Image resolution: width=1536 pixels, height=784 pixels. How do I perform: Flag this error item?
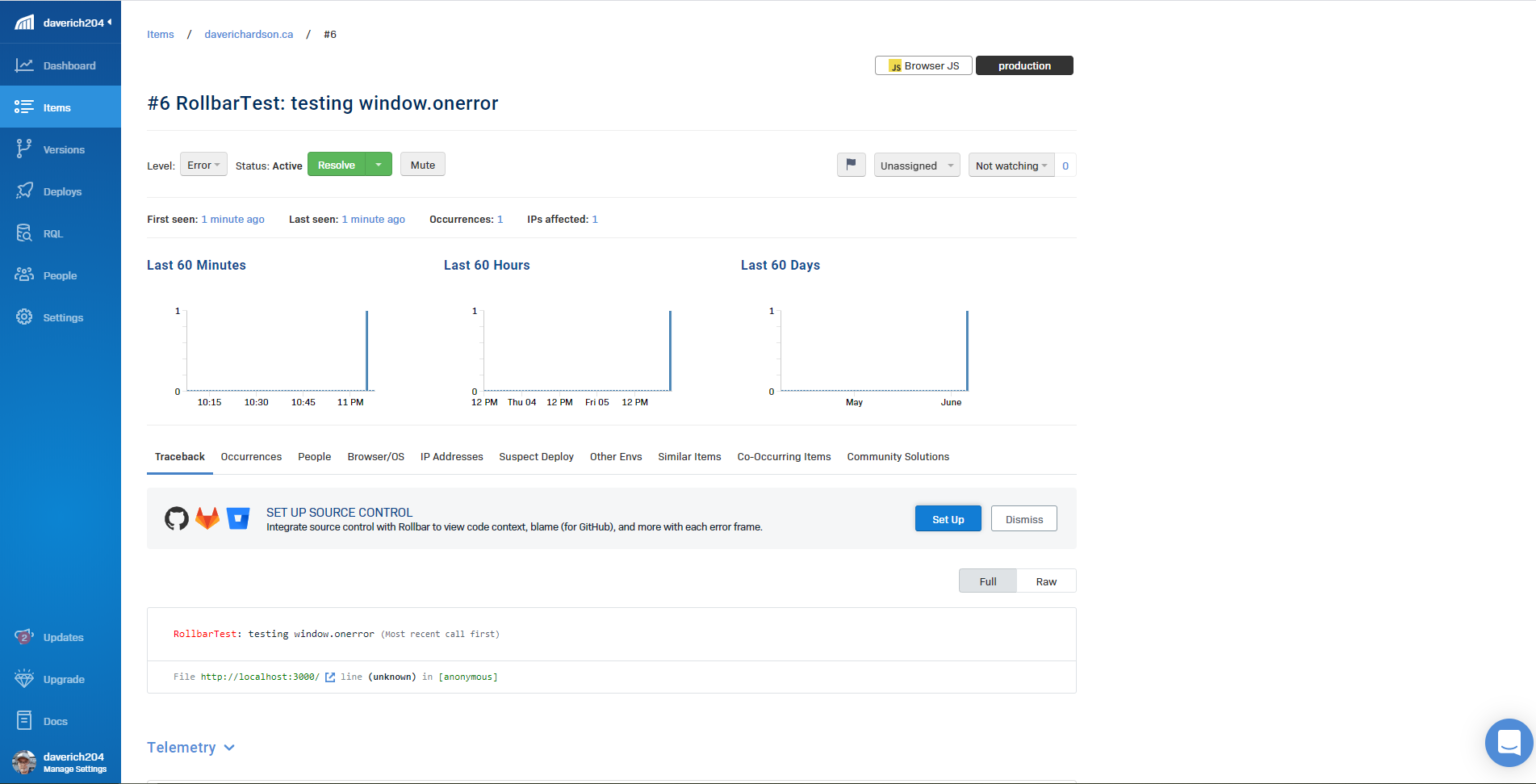(851, 164)
